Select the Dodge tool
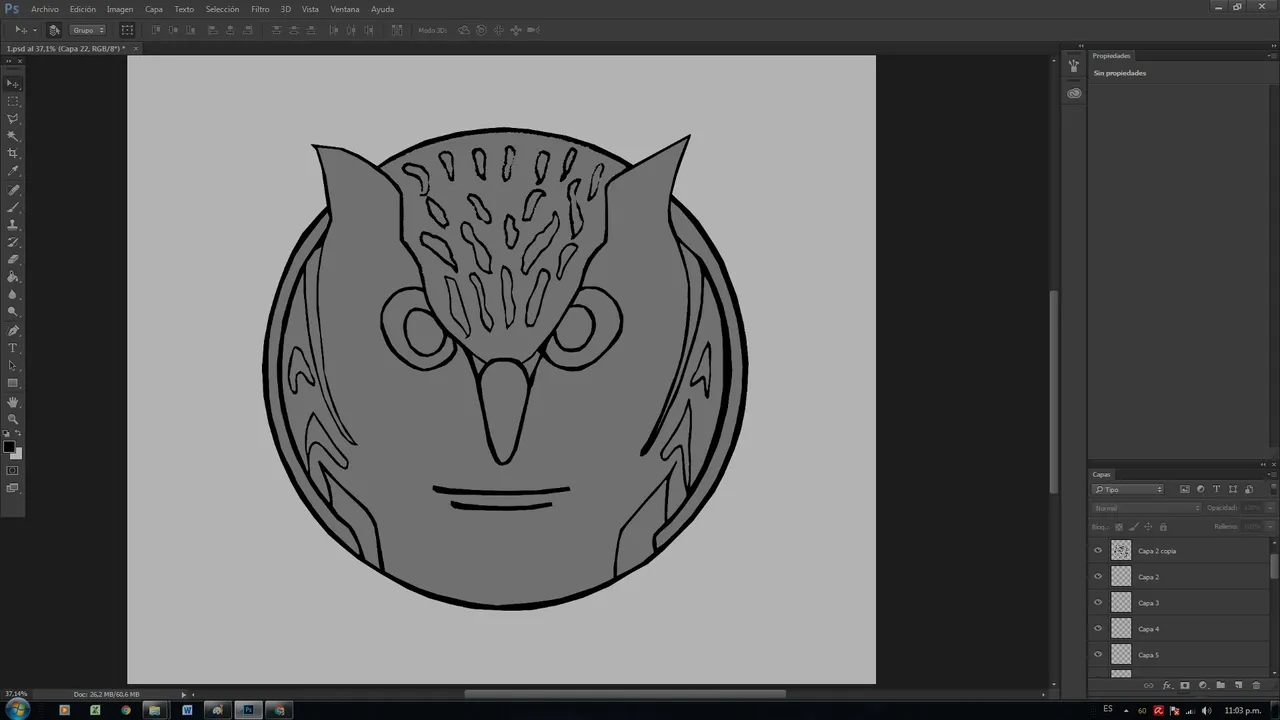The image size is (1280, 720). point(13,312)
